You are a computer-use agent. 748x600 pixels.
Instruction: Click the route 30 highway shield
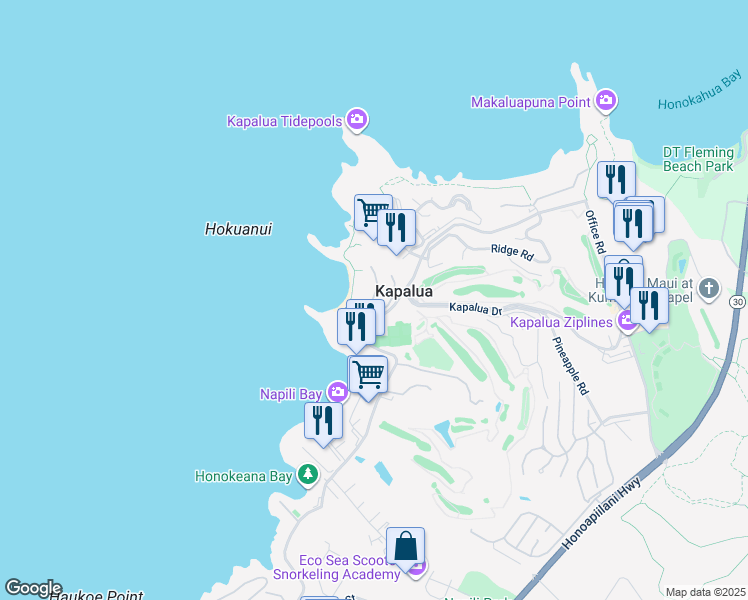click(738, 302)
